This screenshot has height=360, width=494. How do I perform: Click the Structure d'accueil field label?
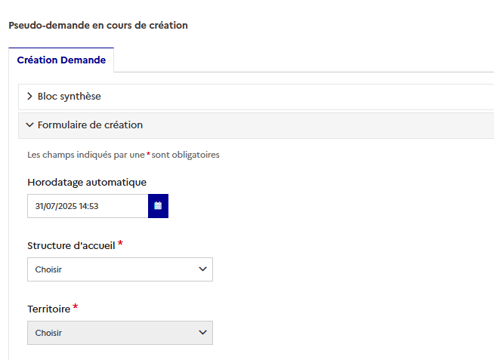point(71,246)
